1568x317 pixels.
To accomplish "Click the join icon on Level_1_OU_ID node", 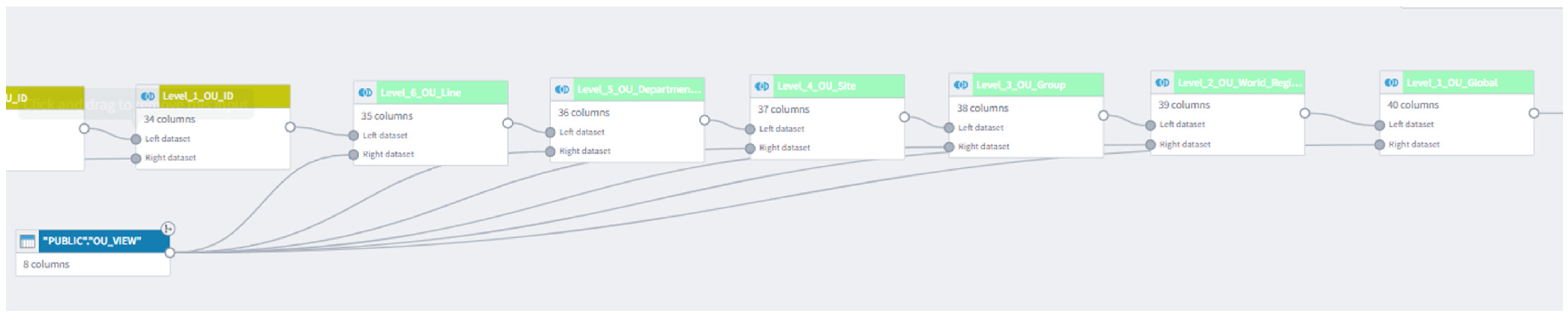I will point(147,96).
